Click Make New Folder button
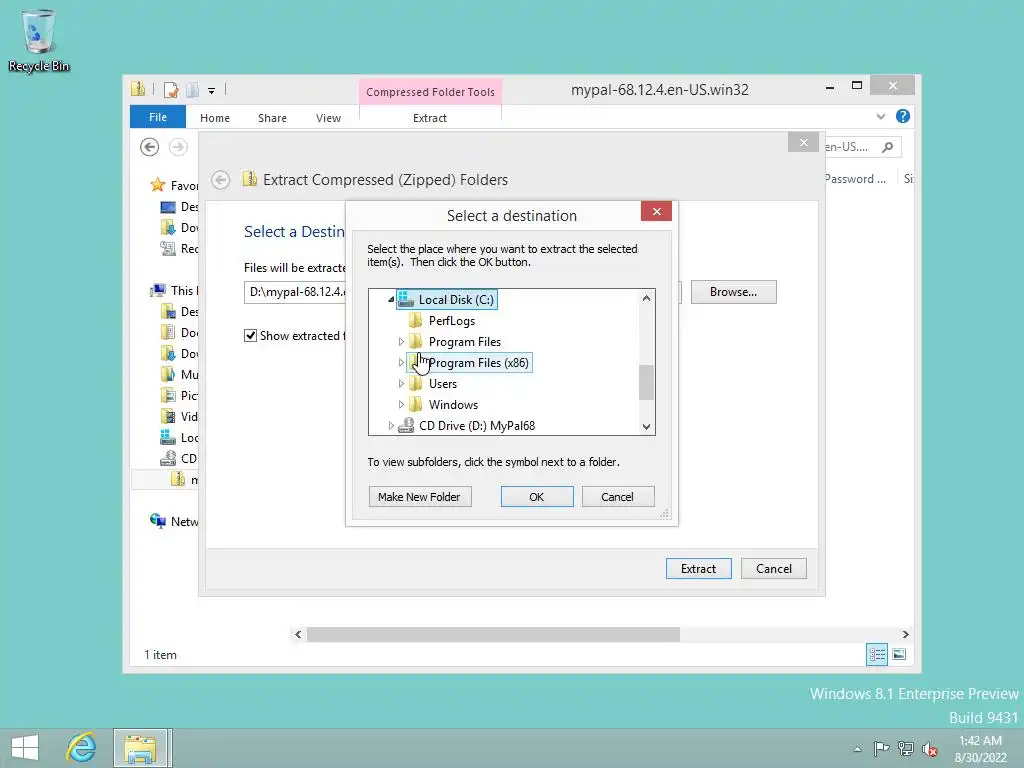The height and width of the screenshot is (768, 1024). pos(420,496)
